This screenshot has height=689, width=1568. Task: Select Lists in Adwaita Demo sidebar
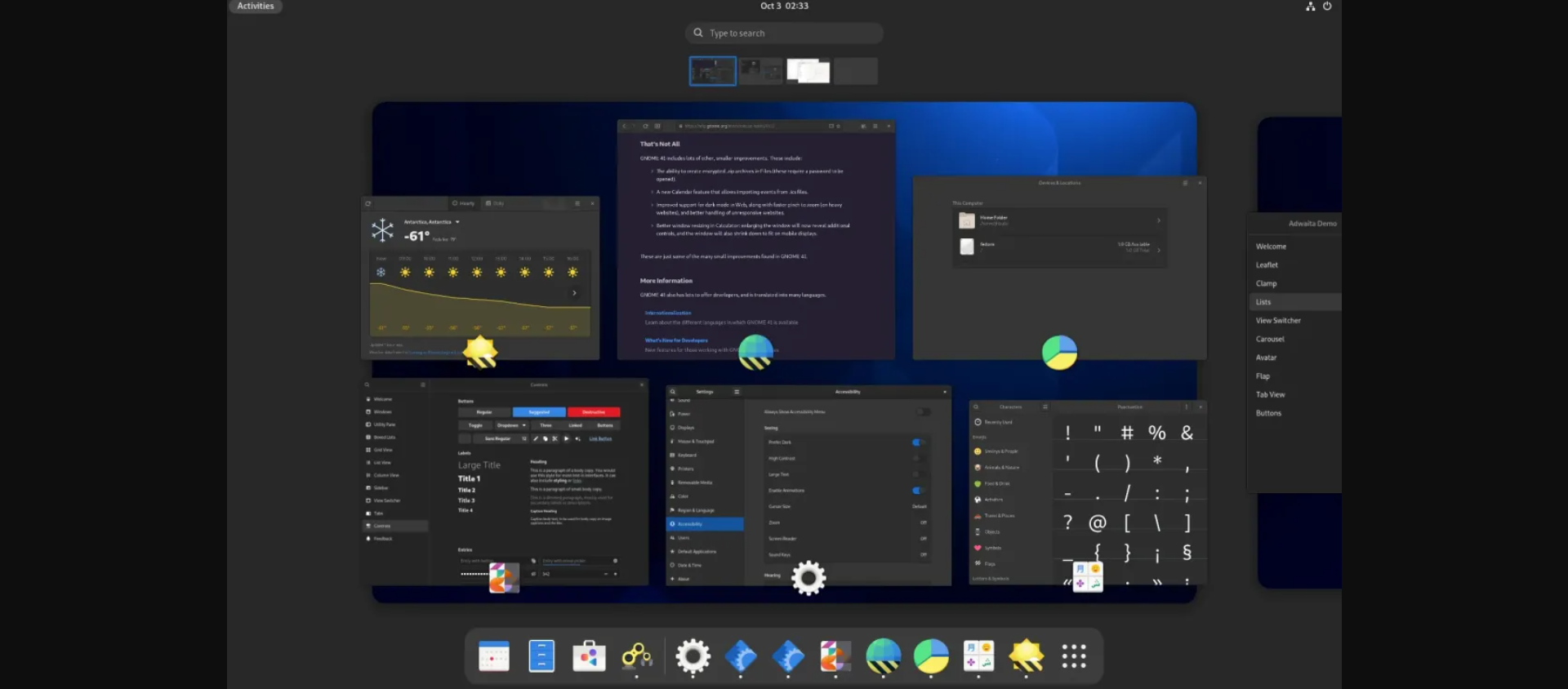point(1294,302)
